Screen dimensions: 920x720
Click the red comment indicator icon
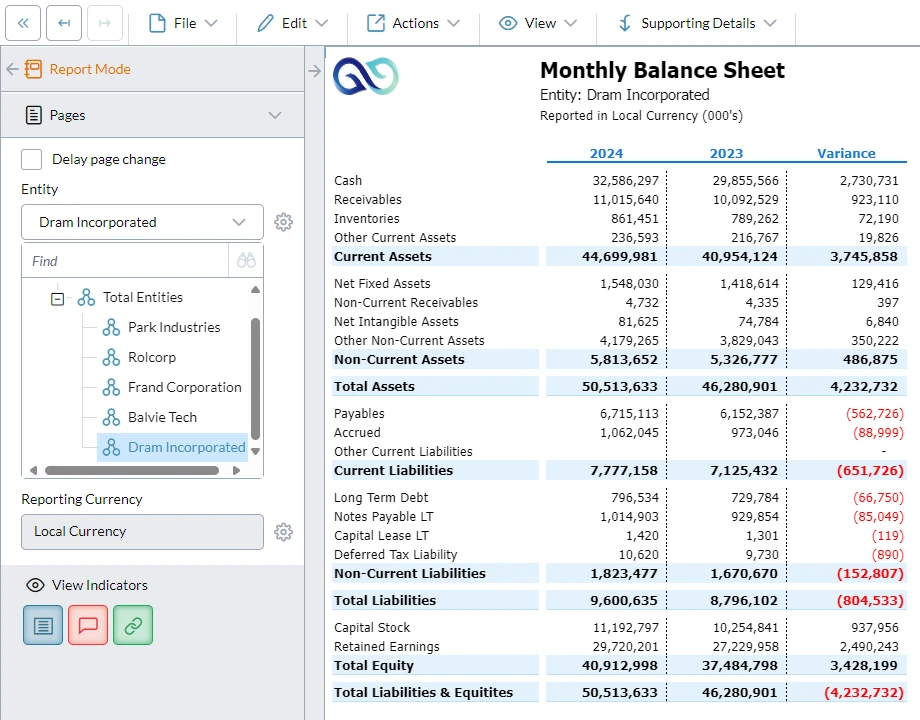click(x=87, y=625)
